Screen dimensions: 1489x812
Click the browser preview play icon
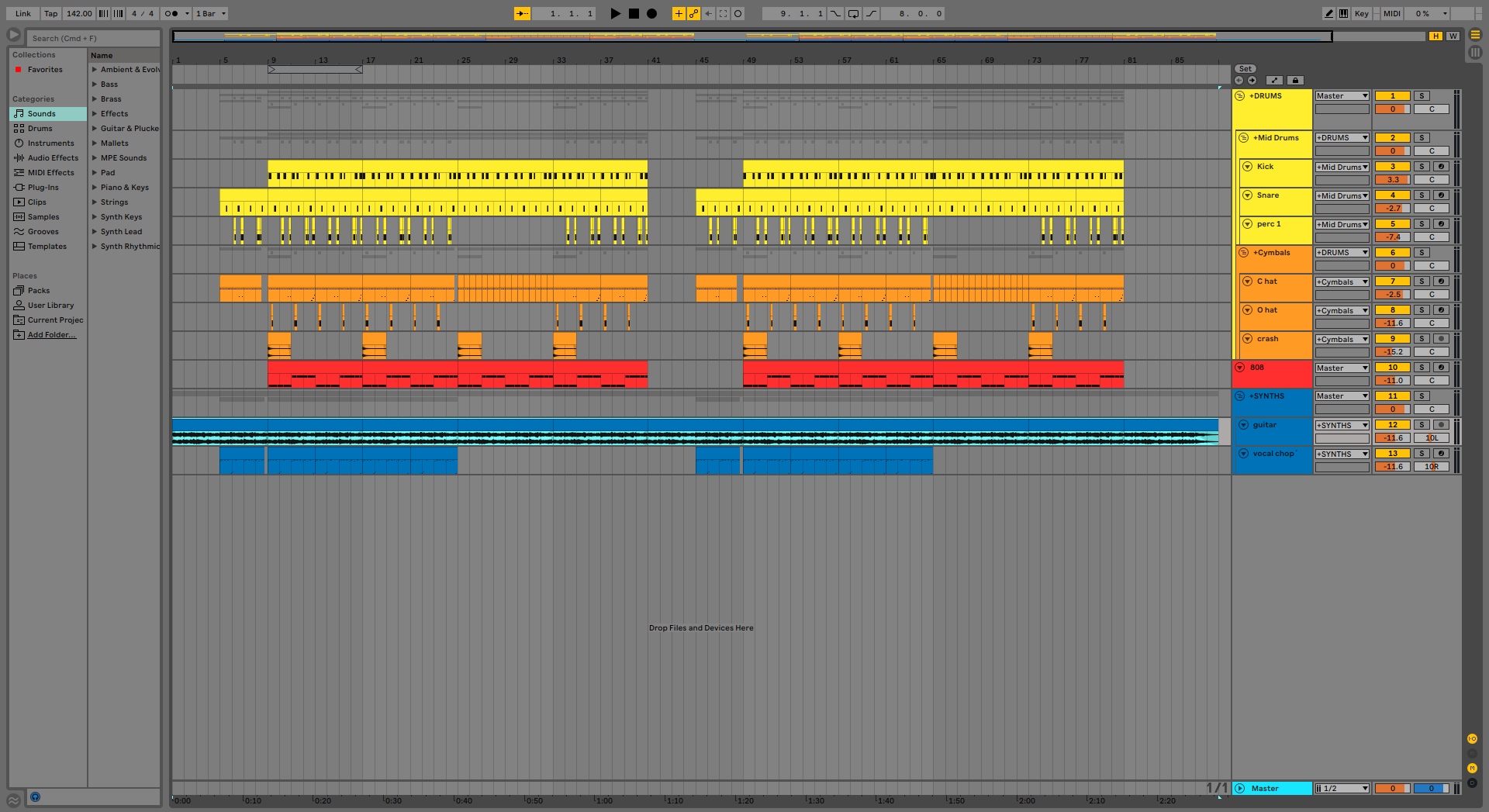pos(14,35)
